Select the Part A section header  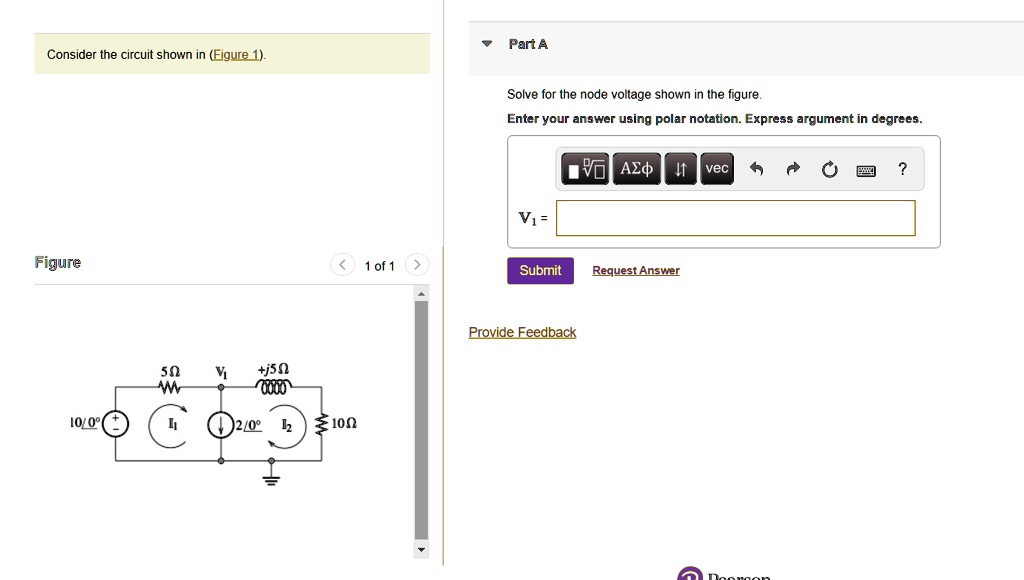[x=528, y=43]
